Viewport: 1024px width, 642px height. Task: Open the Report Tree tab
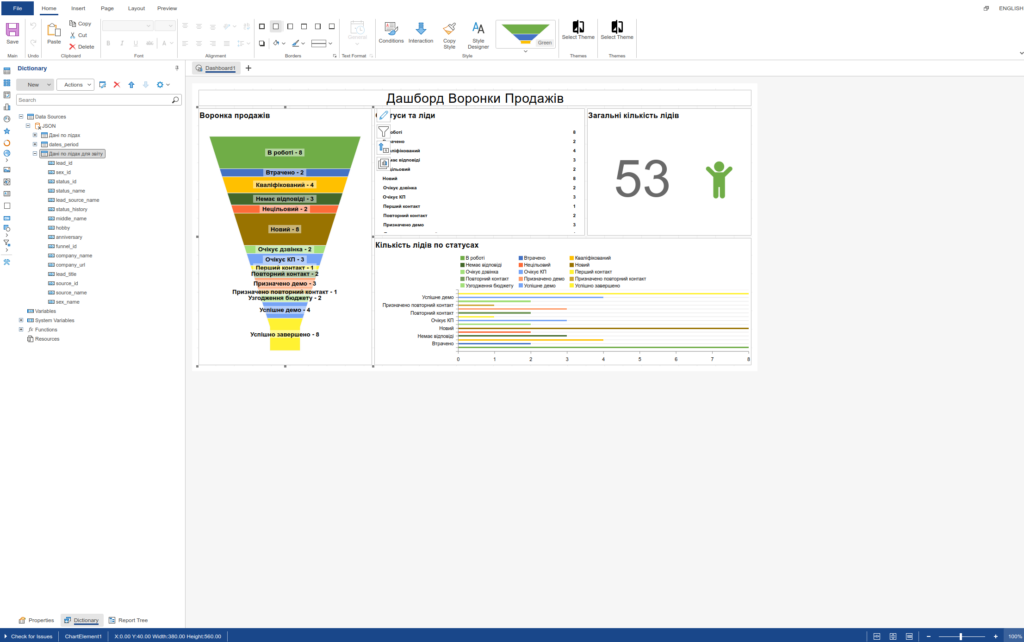[127, 620]
